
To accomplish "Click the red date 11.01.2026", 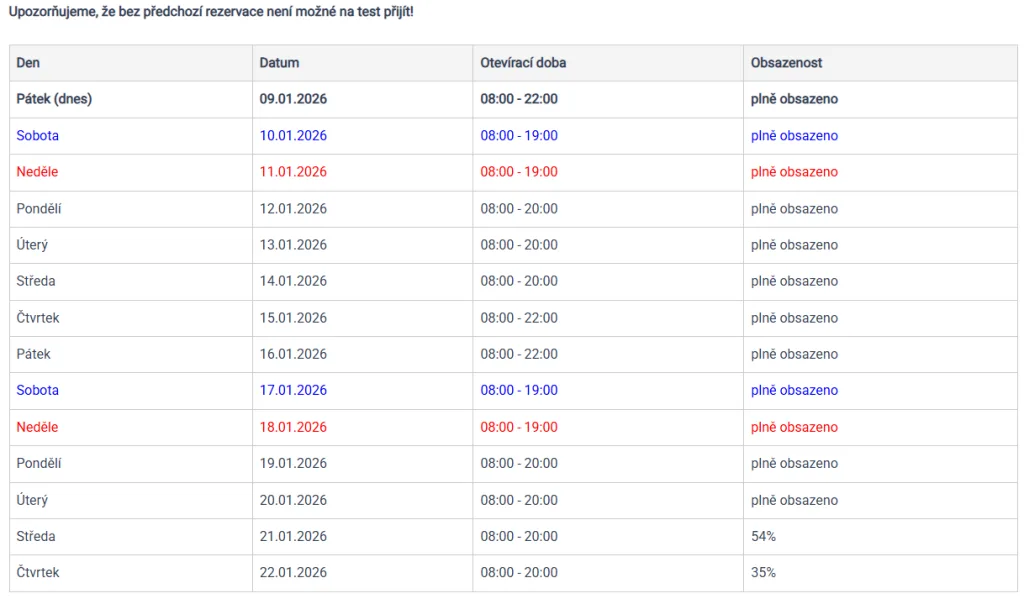I will click(293, 172).
